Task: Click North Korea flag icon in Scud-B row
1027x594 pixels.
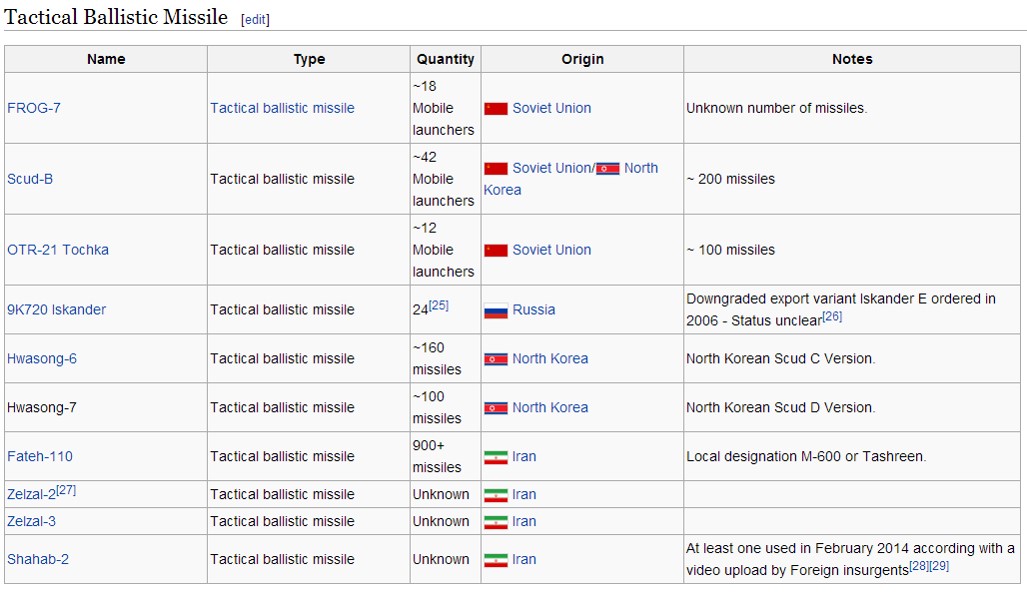Action: [607, 169]
